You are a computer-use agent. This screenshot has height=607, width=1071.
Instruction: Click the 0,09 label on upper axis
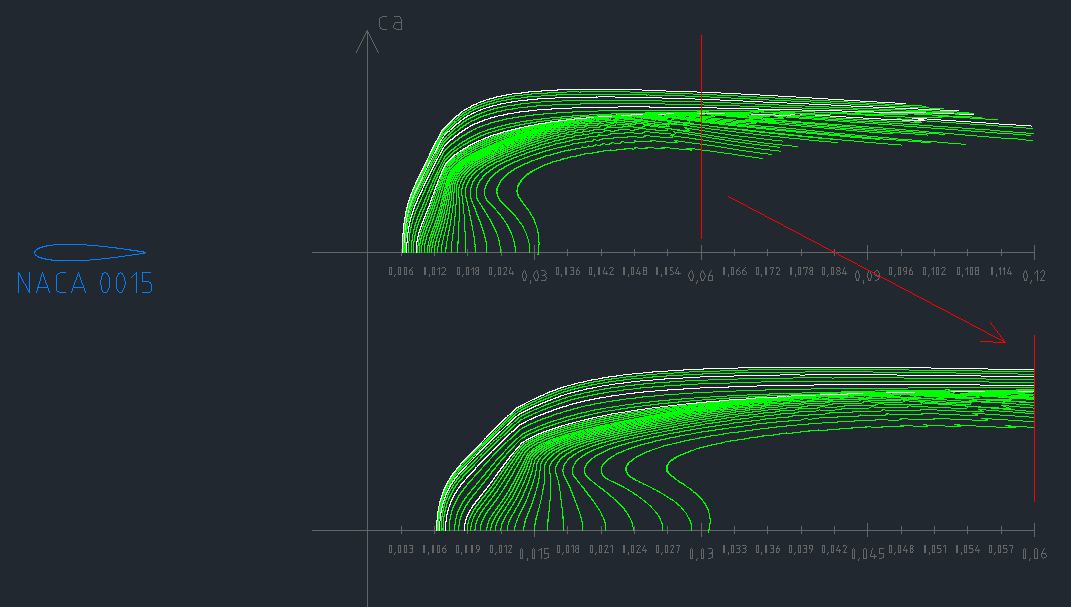click(867, 276)
